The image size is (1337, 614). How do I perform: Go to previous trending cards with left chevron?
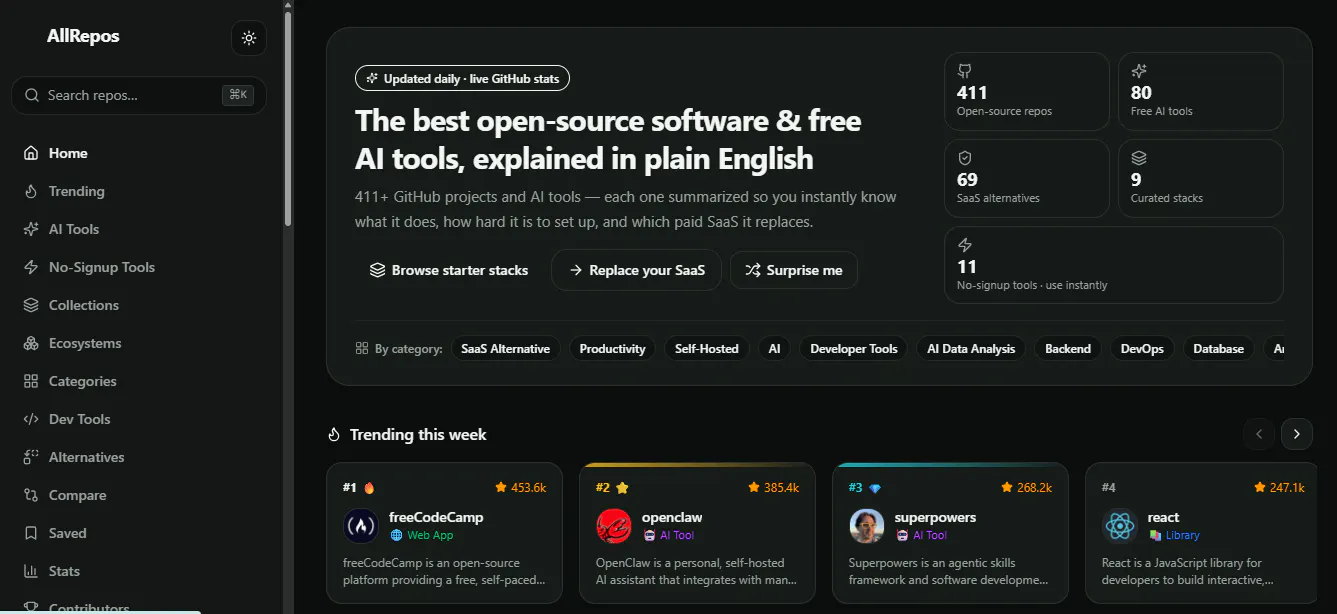click(1259, 434)
